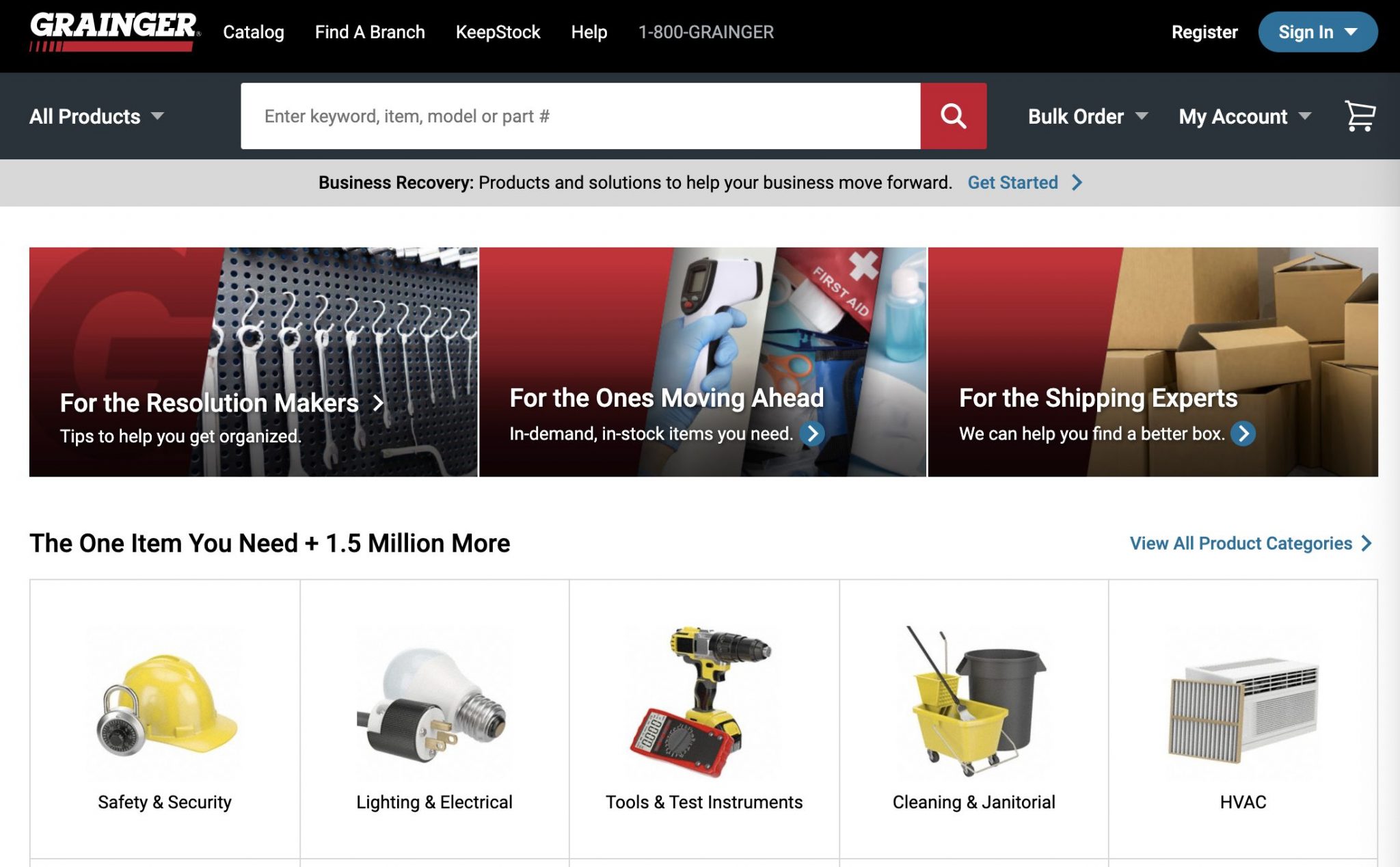Click the Cleaning & Janitorial label

(x=973, y=802)
